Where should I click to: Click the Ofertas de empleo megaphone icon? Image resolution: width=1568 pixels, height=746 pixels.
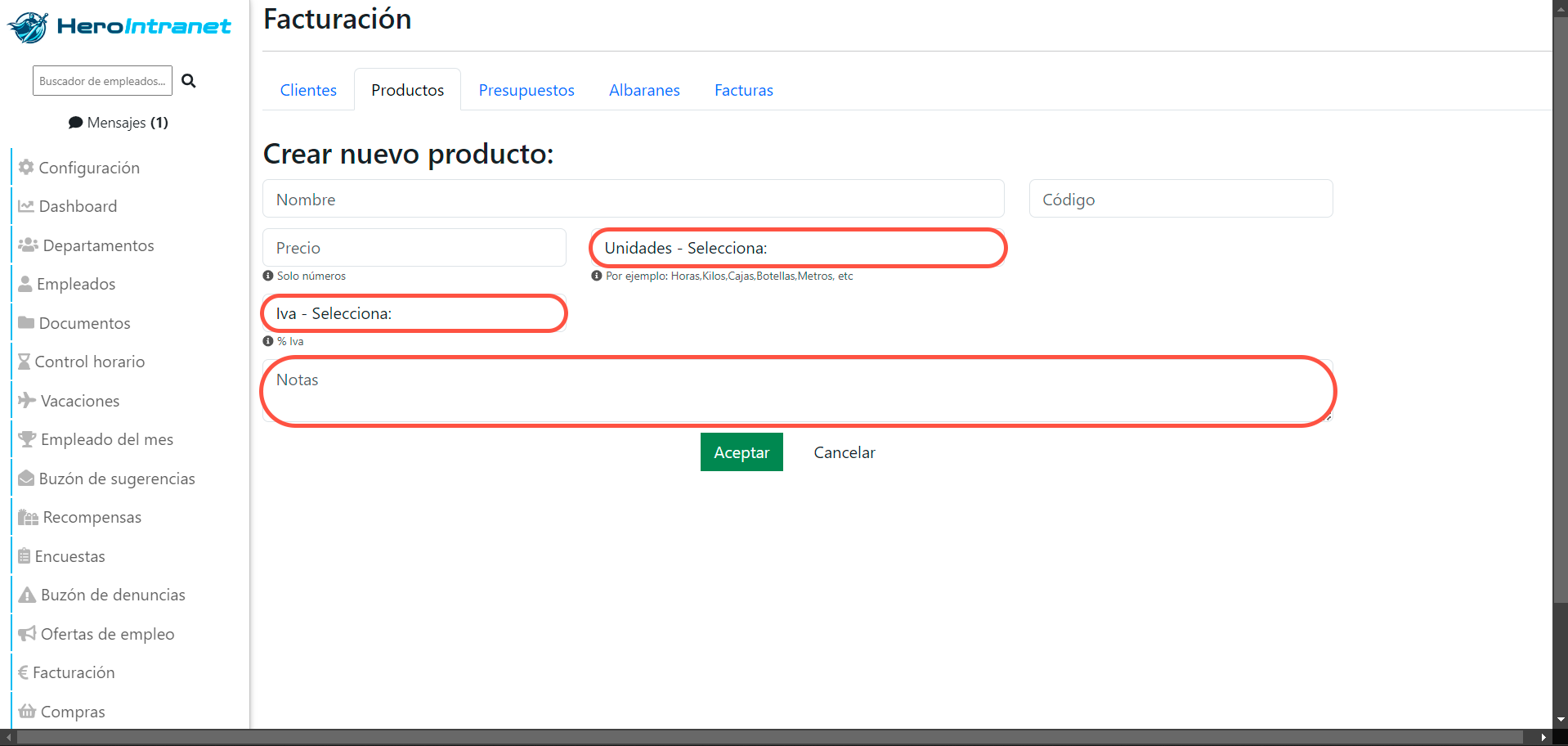pos(27,633)
